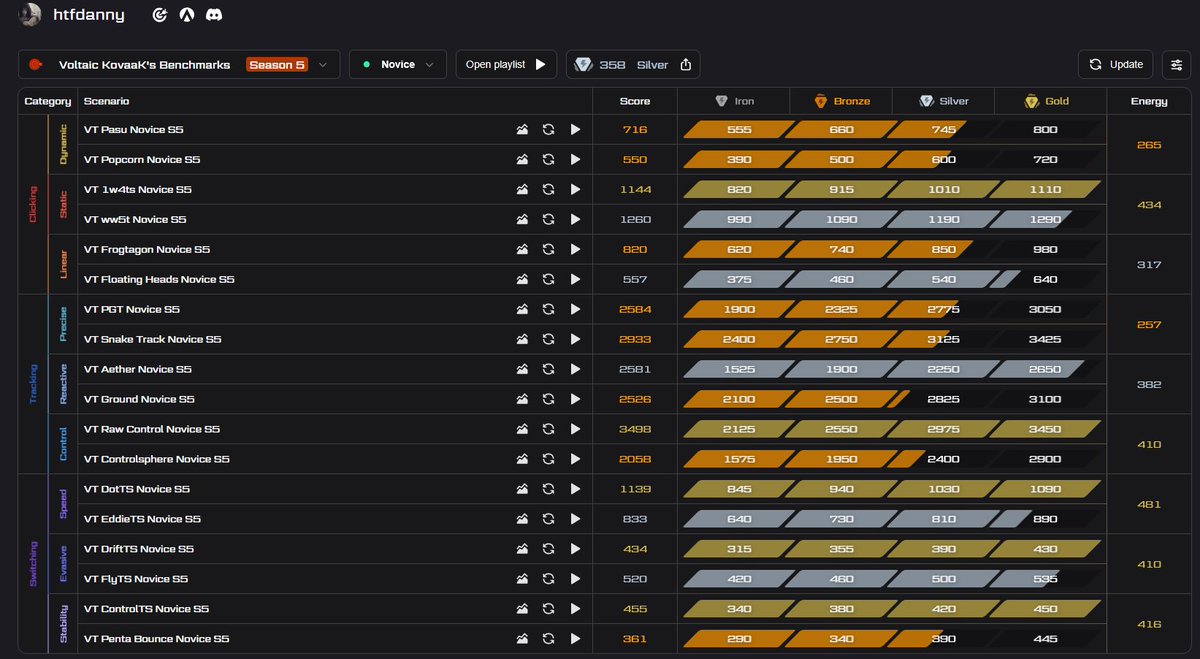The image size is (1200, 659).
Task: Refresh VT Penta Bounce Novice S5 score
Action: pos(548,640)
